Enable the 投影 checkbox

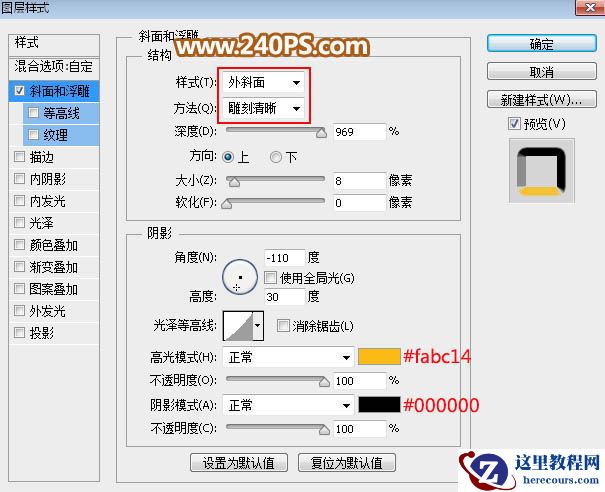click(x=19, y=332)
